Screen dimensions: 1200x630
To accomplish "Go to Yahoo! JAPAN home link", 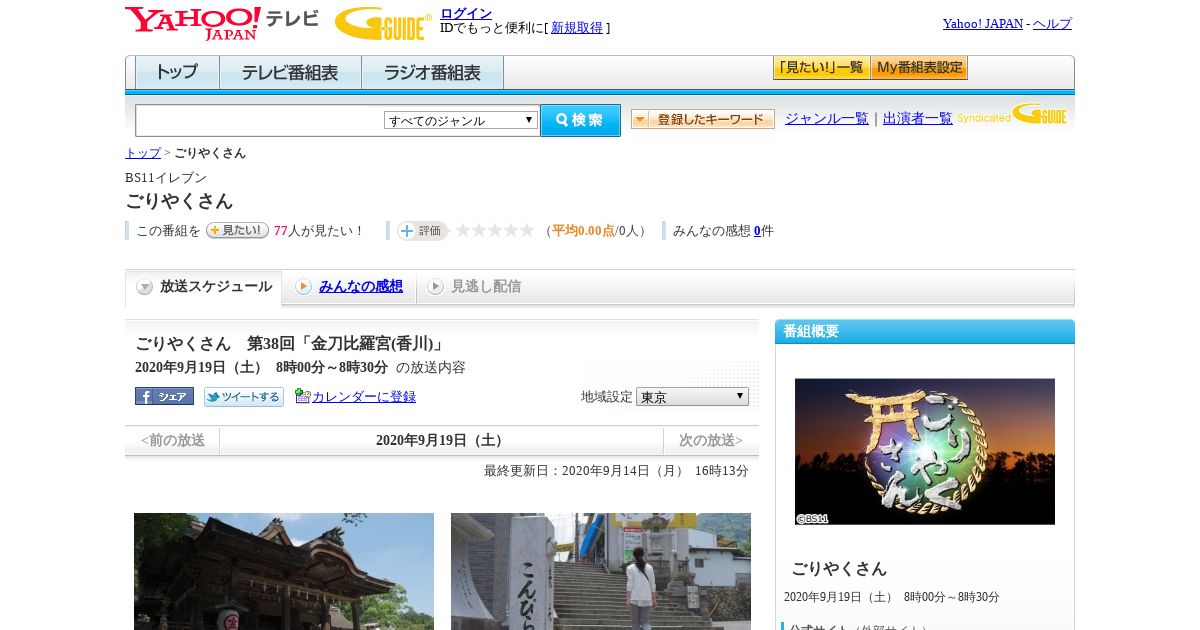I will 982,24.
